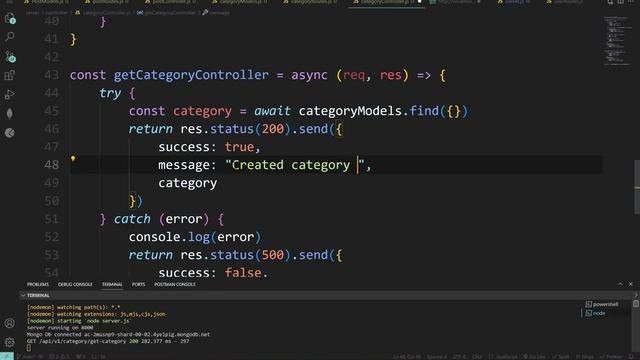The width and height of the screenshot is (640, 360).
Task: Click the lightbulb code action on line 48
Action: click(x=73, y=158)
